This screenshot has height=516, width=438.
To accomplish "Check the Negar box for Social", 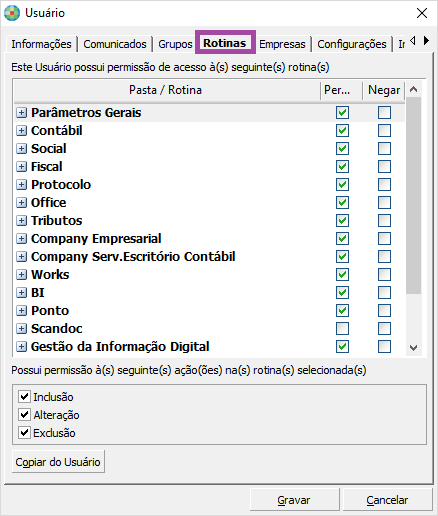I will [x=384, y=149].
